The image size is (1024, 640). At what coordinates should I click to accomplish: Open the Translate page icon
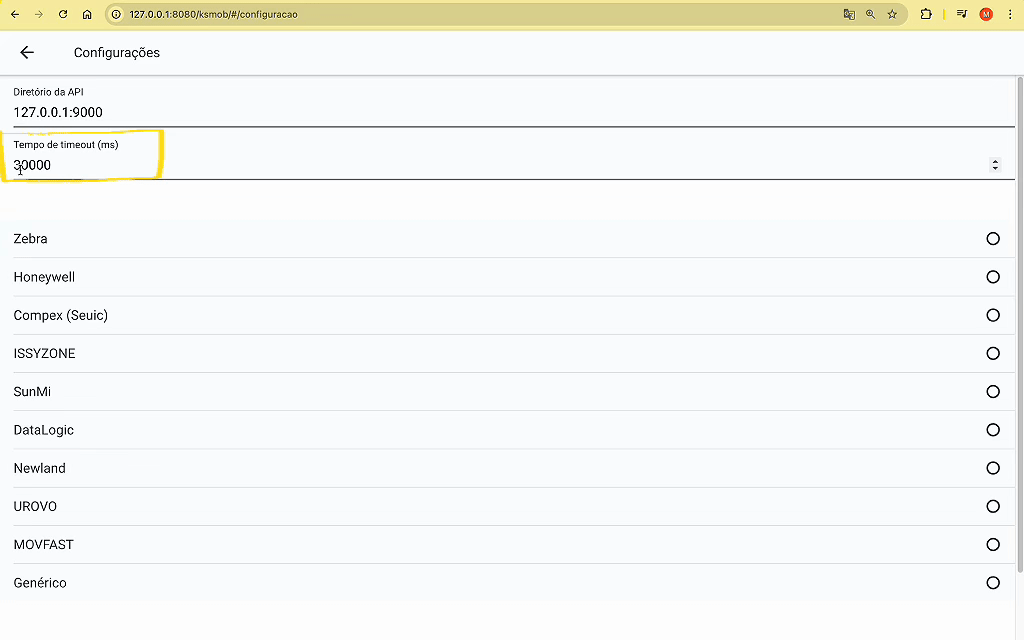(x=849, y=15)
